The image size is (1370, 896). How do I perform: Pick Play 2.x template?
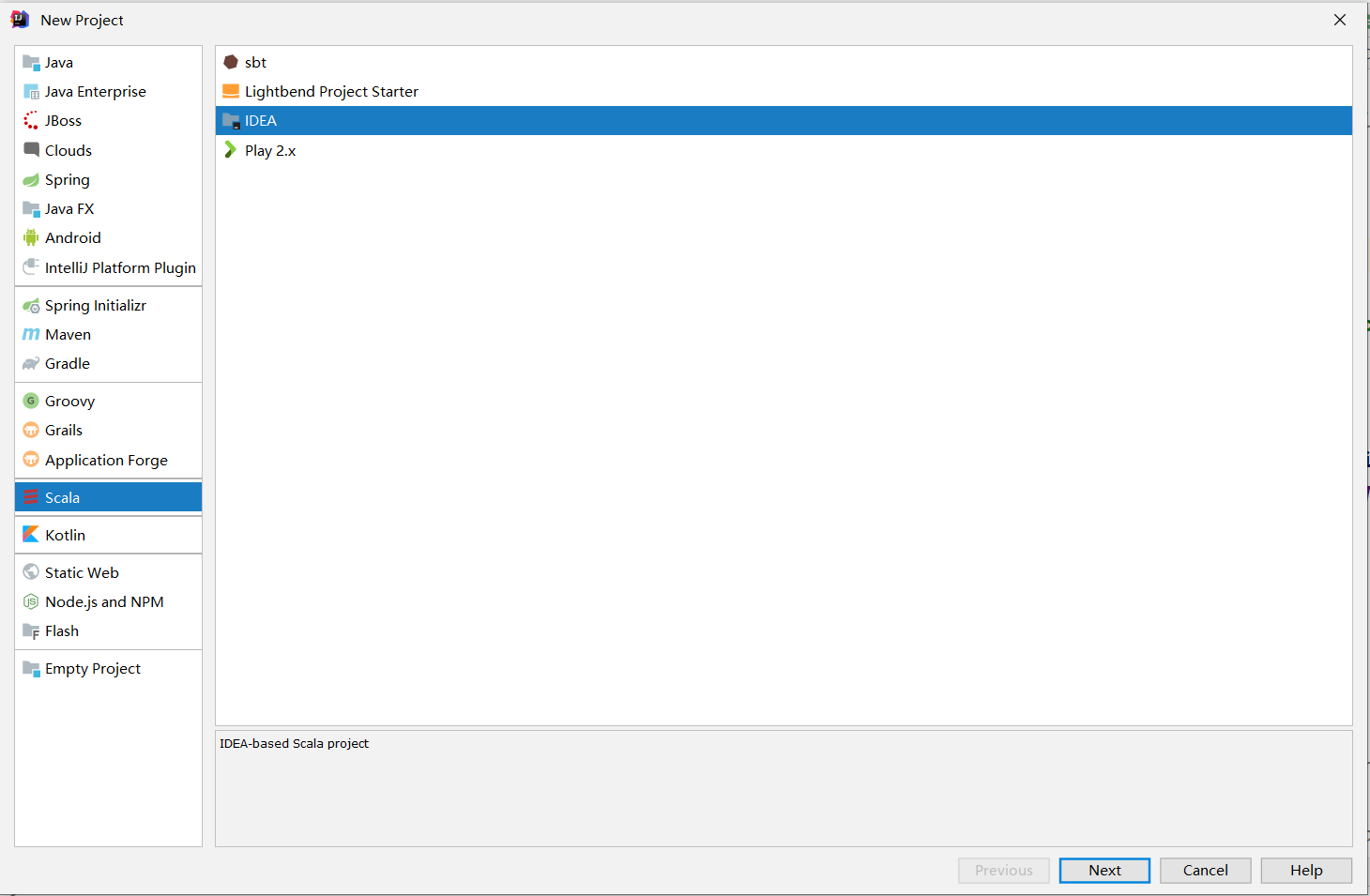(784, 150)
